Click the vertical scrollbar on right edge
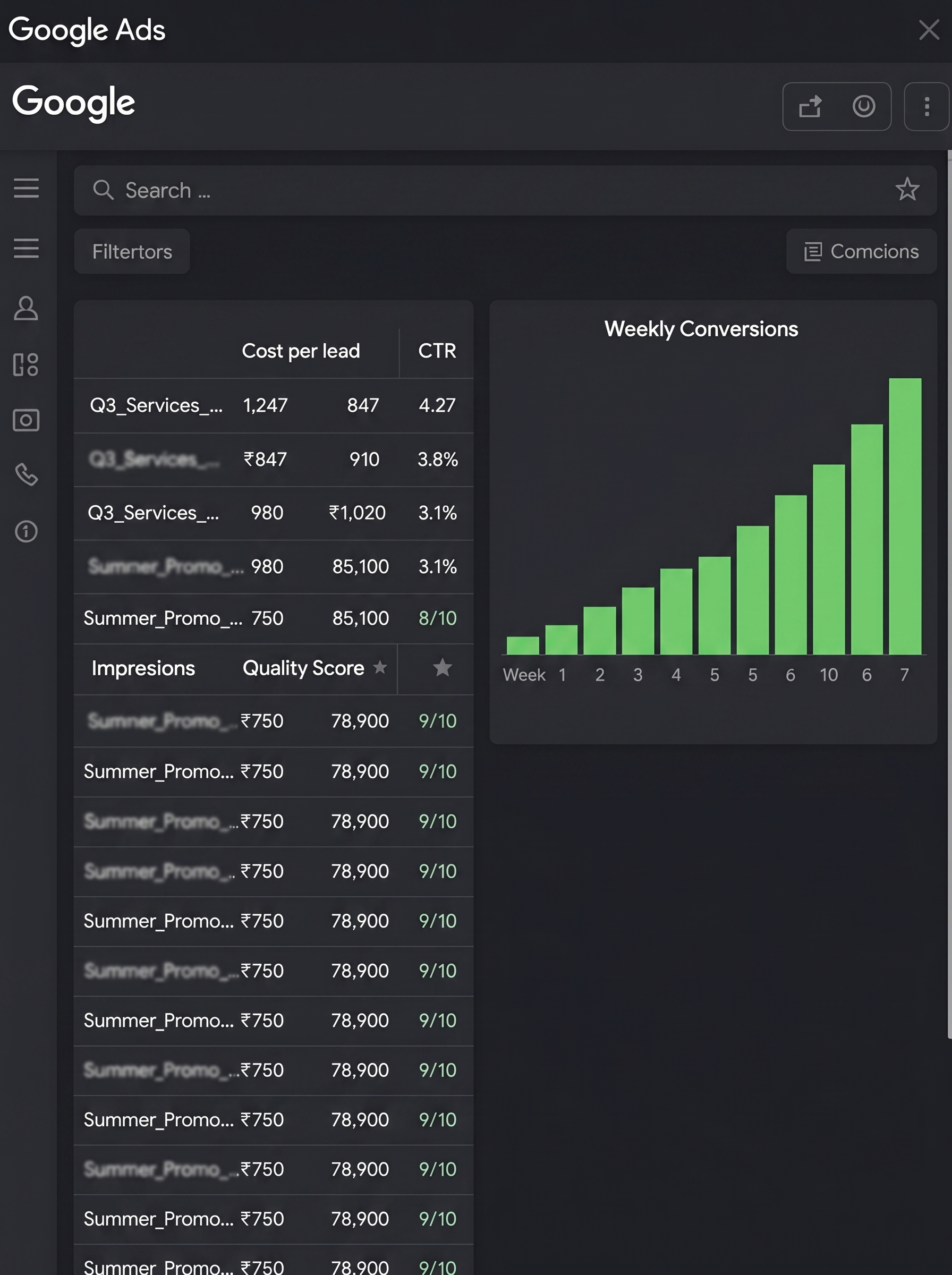 pos(949,593)
